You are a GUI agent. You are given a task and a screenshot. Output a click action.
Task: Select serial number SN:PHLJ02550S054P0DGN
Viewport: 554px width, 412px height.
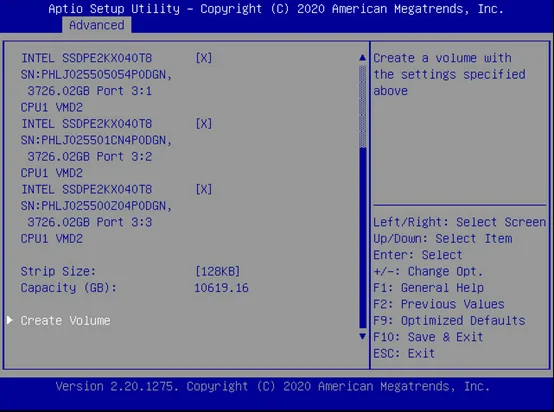click(x=96, y=75)
